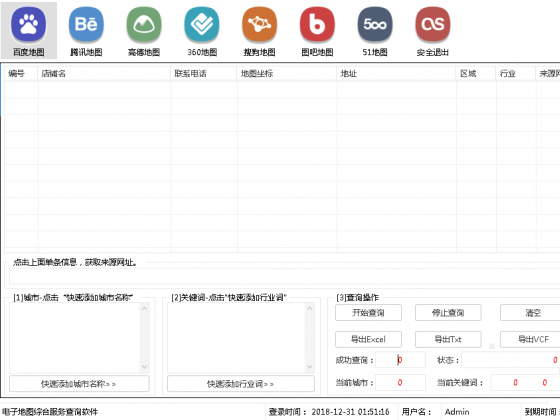The width and height of the screenshot is (560, 420).
Task: Open the 360地图 checkmark icon
Action: 202,25
